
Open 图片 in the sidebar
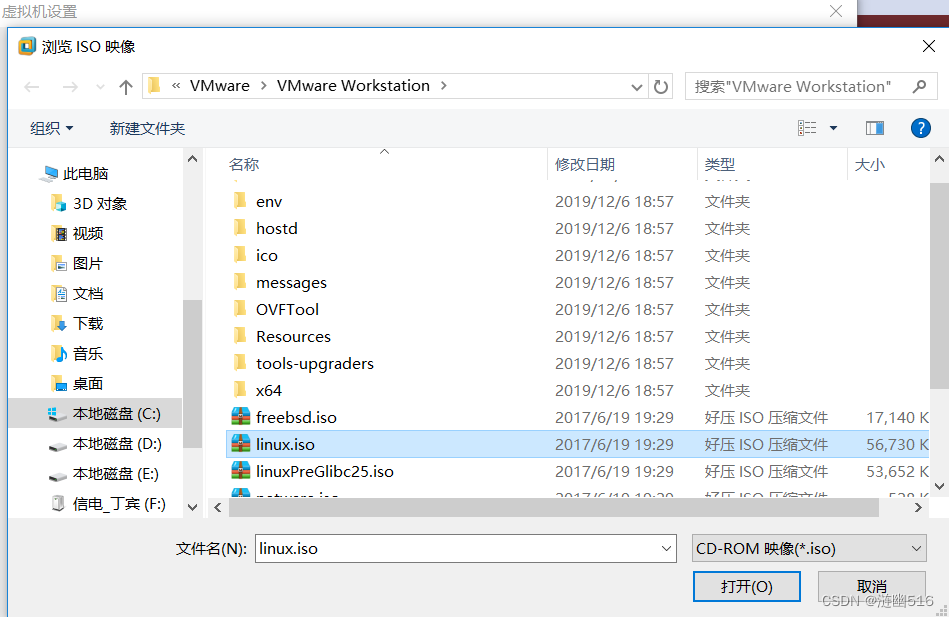(x=77, y=263)
